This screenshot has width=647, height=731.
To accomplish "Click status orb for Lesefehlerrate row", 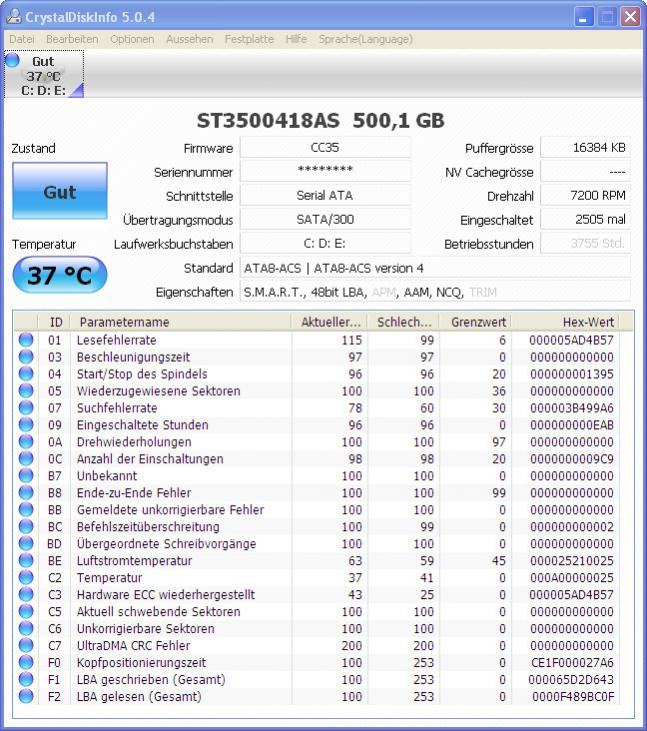I will click(26, 340).
